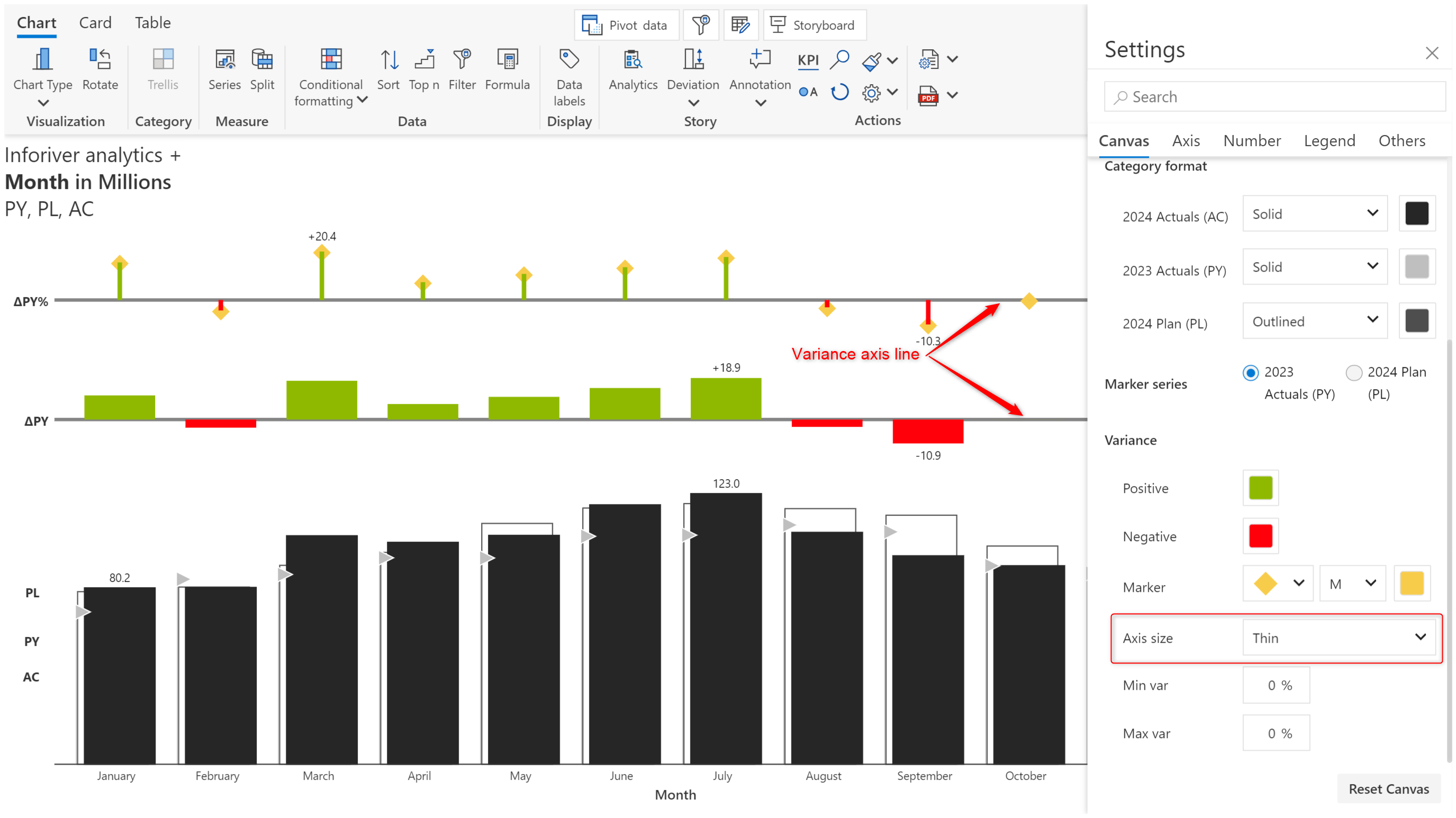Open the Others settings tab
This screenshot has height=818, width=1456.
pos(1401,141)
